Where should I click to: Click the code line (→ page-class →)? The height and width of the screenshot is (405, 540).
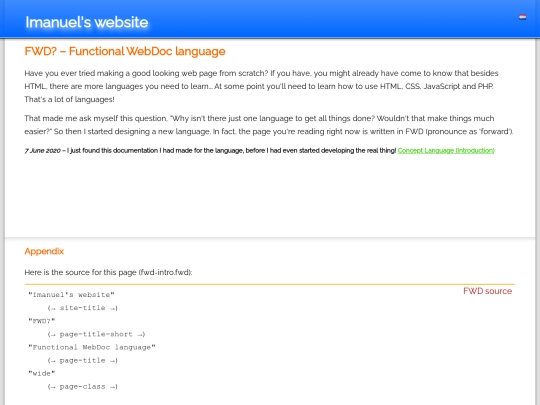[83, 386]
